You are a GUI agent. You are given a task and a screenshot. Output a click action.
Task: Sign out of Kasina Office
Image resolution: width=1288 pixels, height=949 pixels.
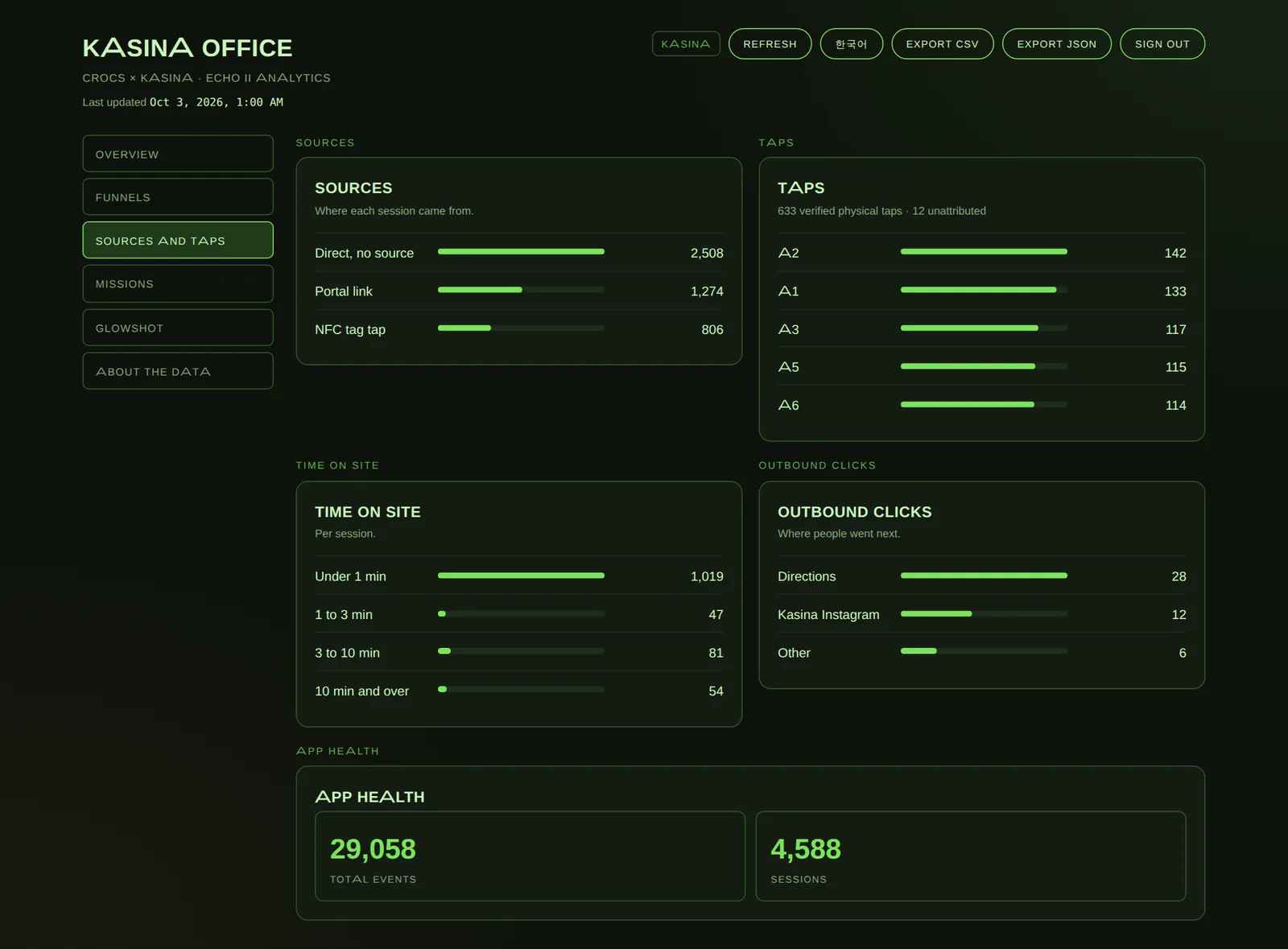tap(1162, 44)
